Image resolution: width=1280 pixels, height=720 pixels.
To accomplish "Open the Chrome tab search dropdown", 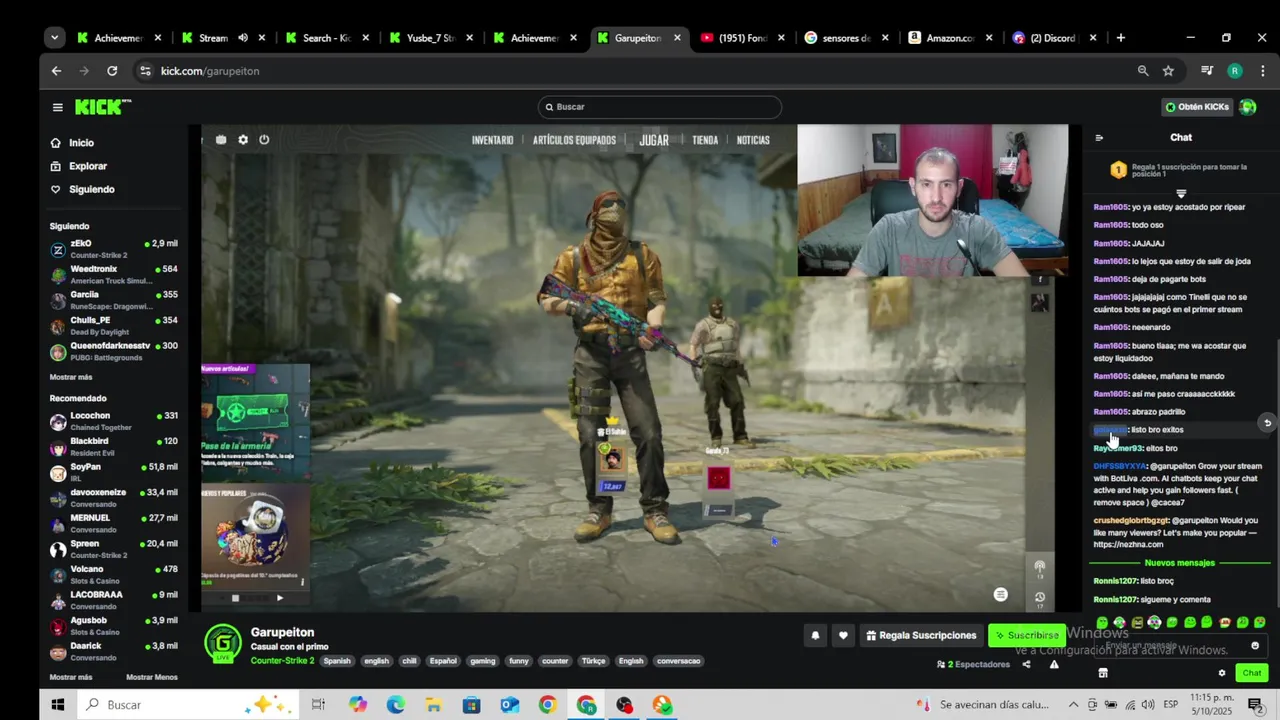I will tap(54, 38).
